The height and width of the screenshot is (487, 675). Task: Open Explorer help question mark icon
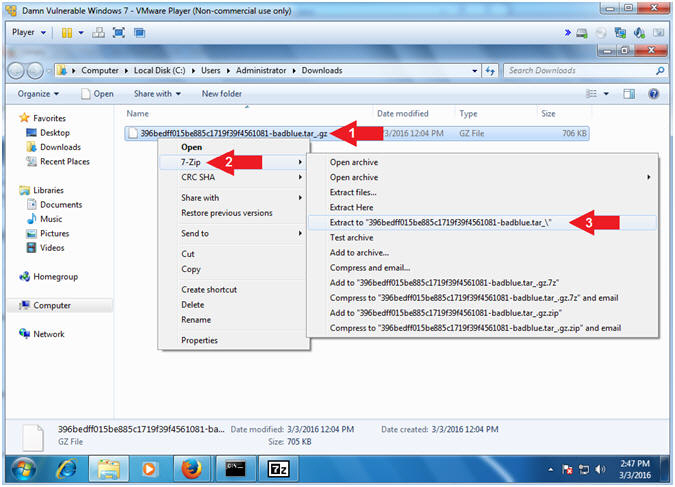[x=653, y=93]
